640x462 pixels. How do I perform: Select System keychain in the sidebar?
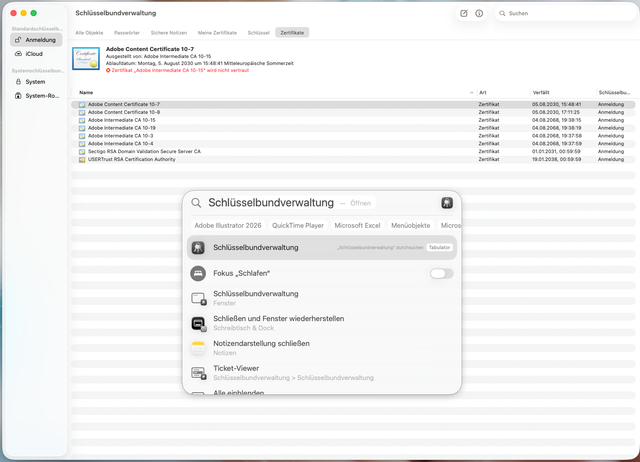tap(36, 82)
